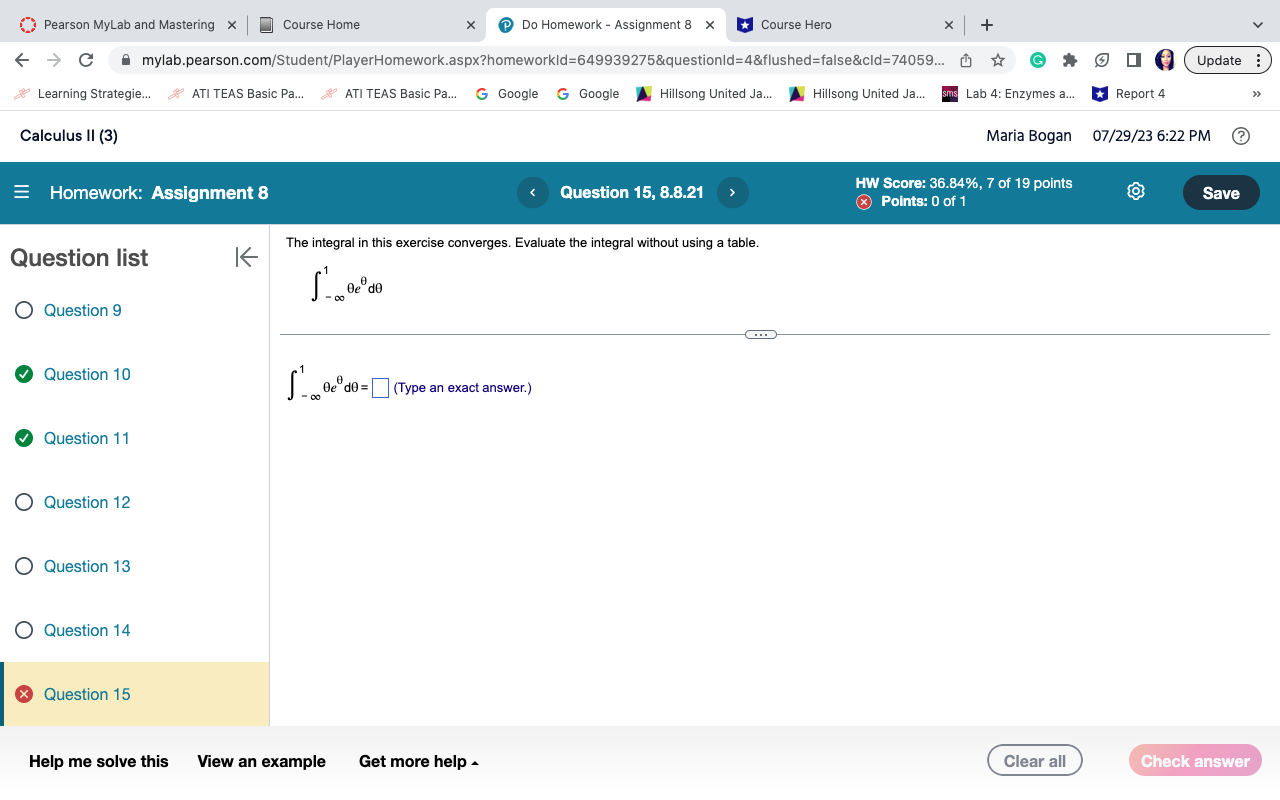Open the Get more help dropdown
This screenshot has height=800, width=1280.
tap(417, 761)
